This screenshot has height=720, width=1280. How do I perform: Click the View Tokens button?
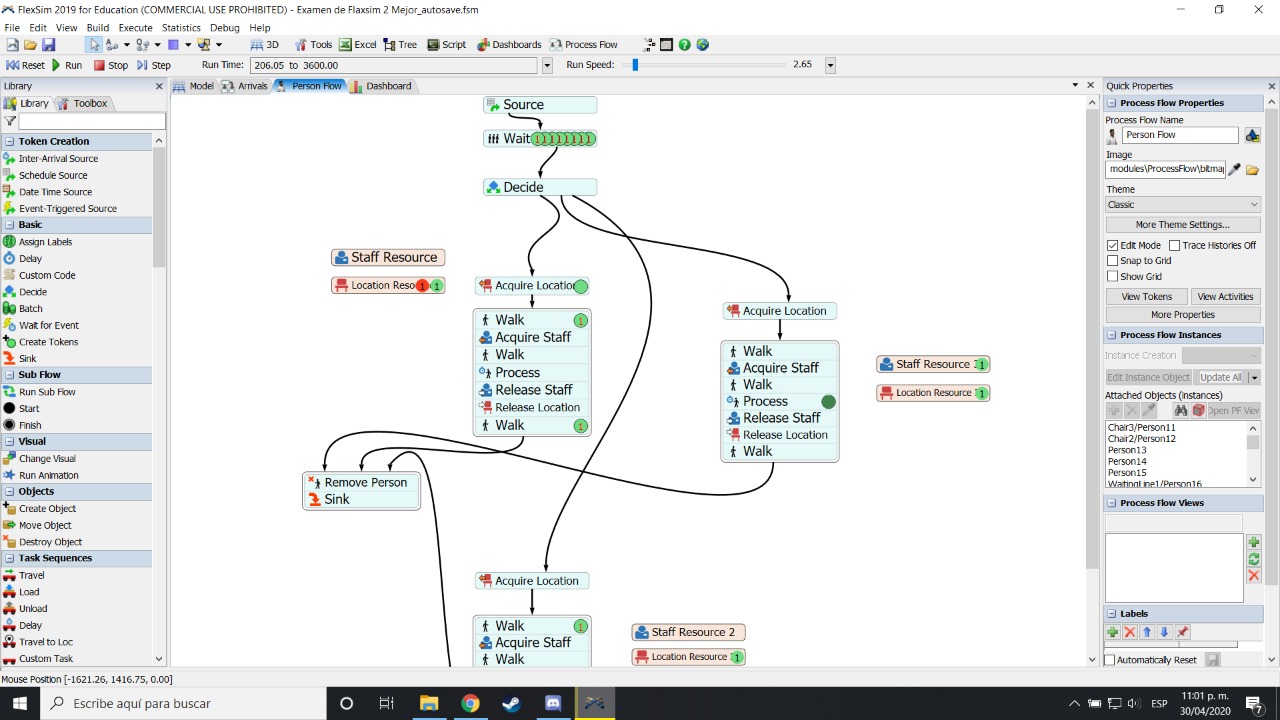pyautogui.click(x=1146, y=296)
